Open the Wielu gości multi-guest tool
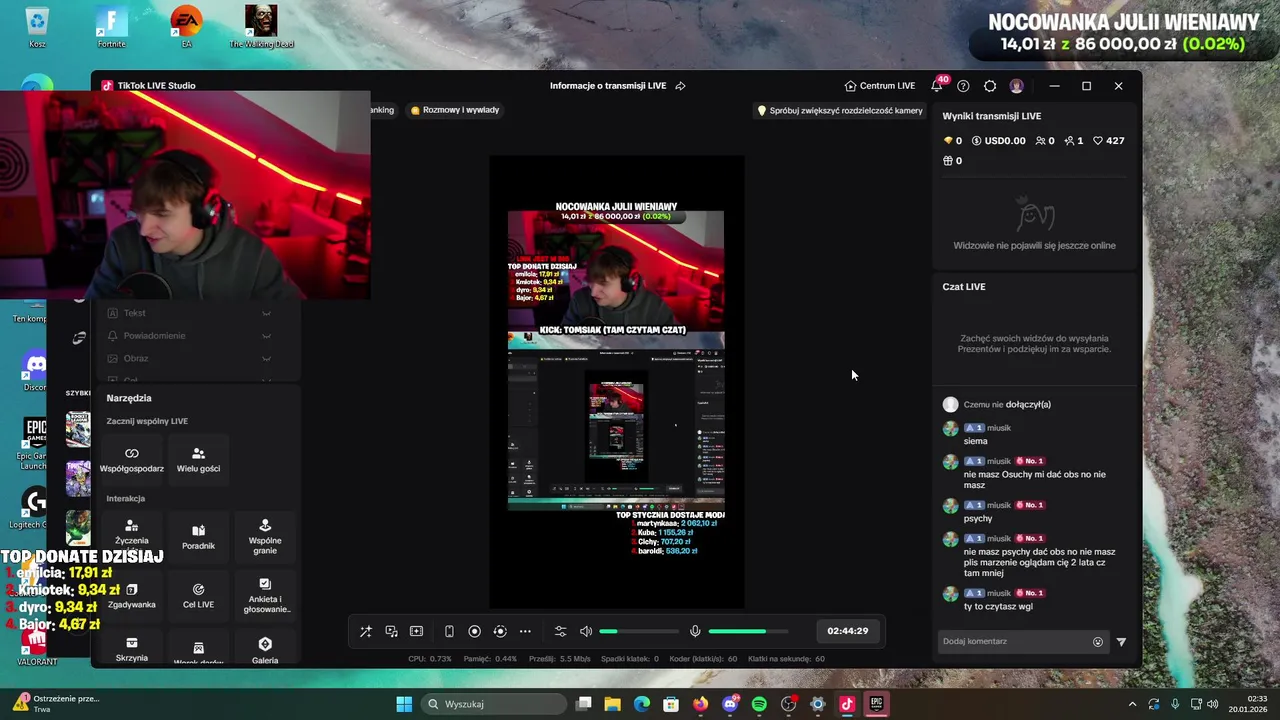The image size is (1280, 720). pos(198,459)
